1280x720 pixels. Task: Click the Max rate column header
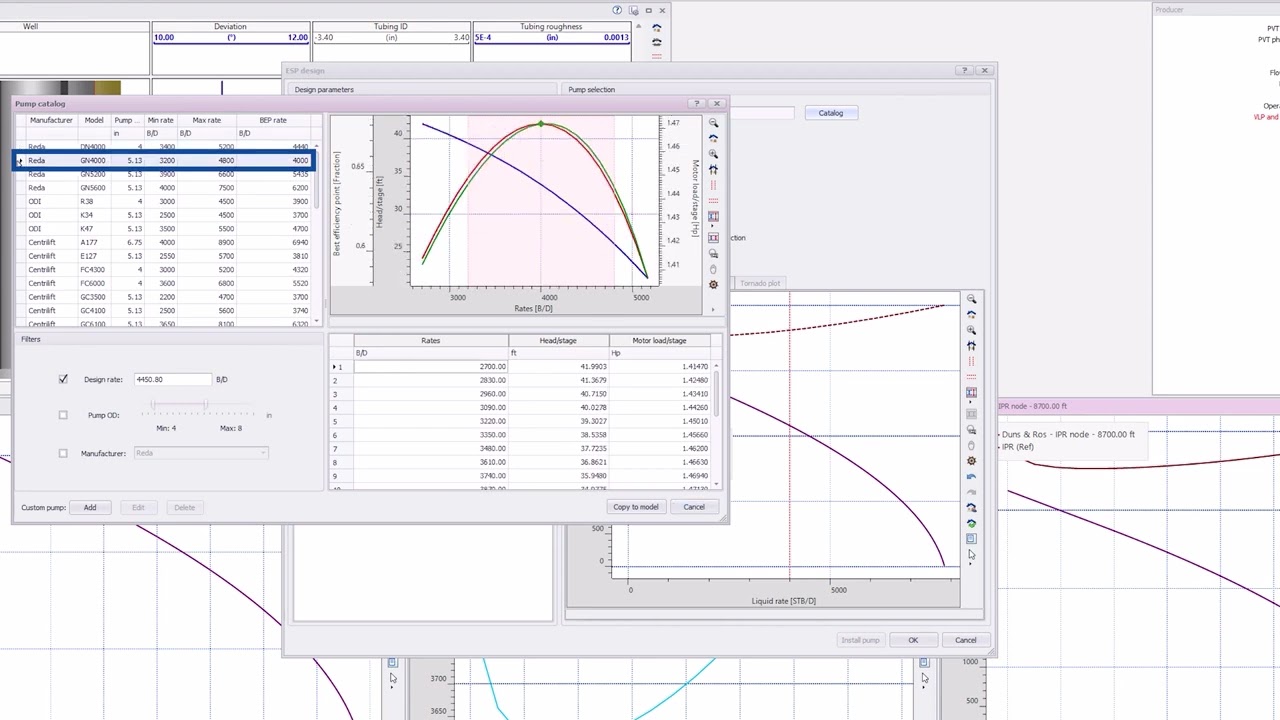point(207,120)
